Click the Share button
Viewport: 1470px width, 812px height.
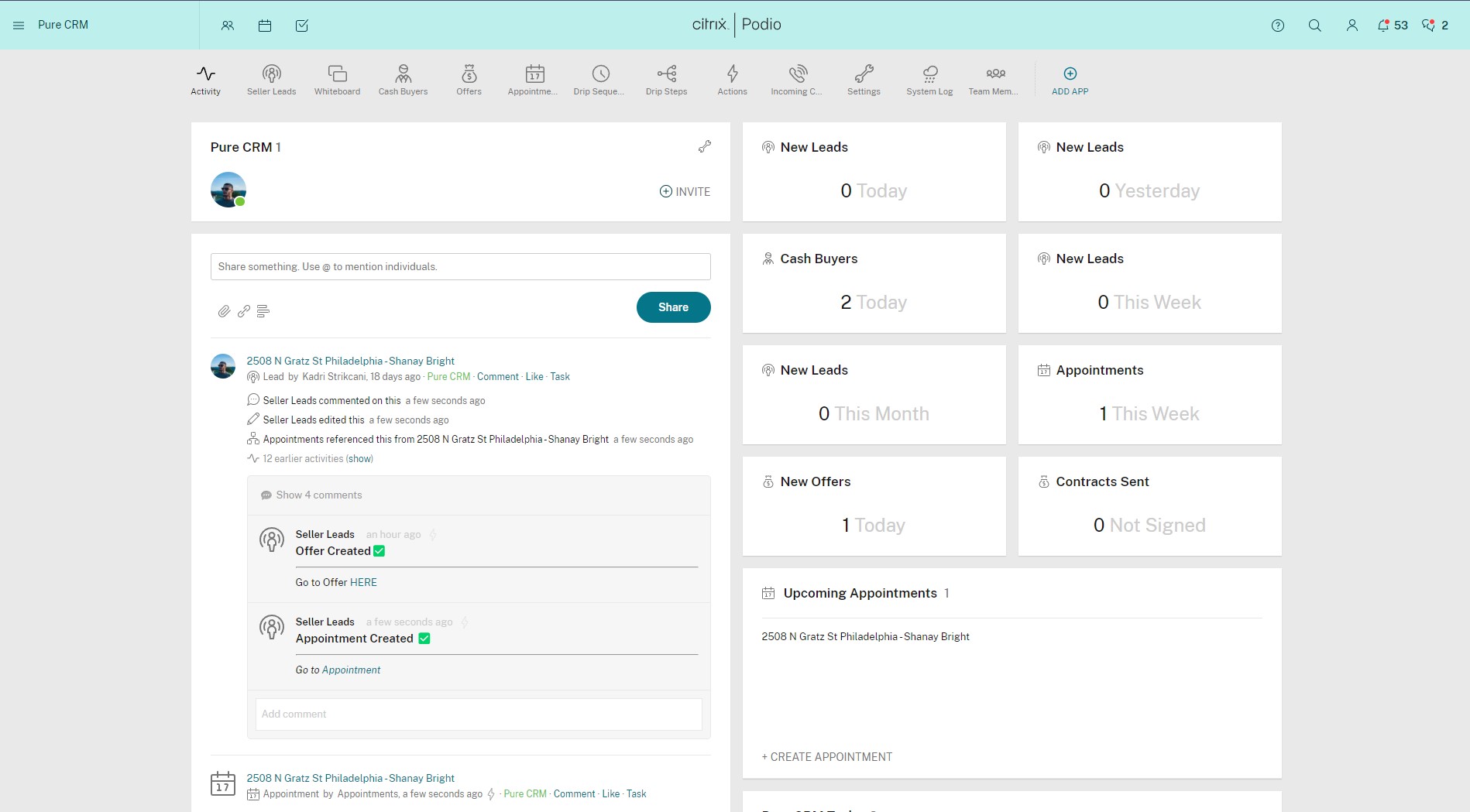pyautogui.click(x=673, y=307)
